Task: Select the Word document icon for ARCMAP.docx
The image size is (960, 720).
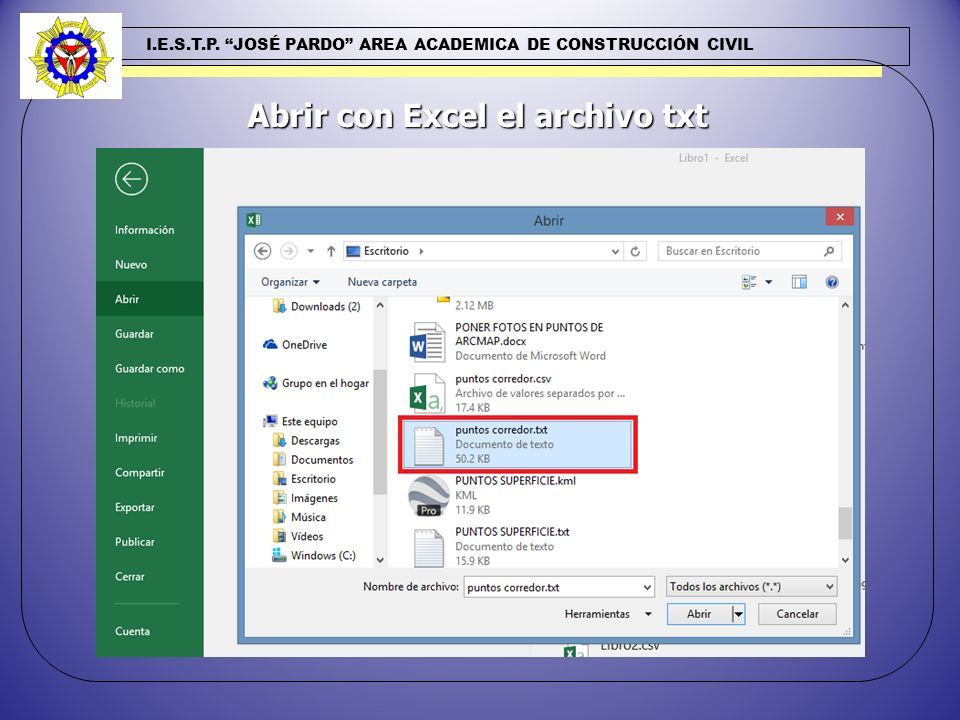Action: pos(427,342)
